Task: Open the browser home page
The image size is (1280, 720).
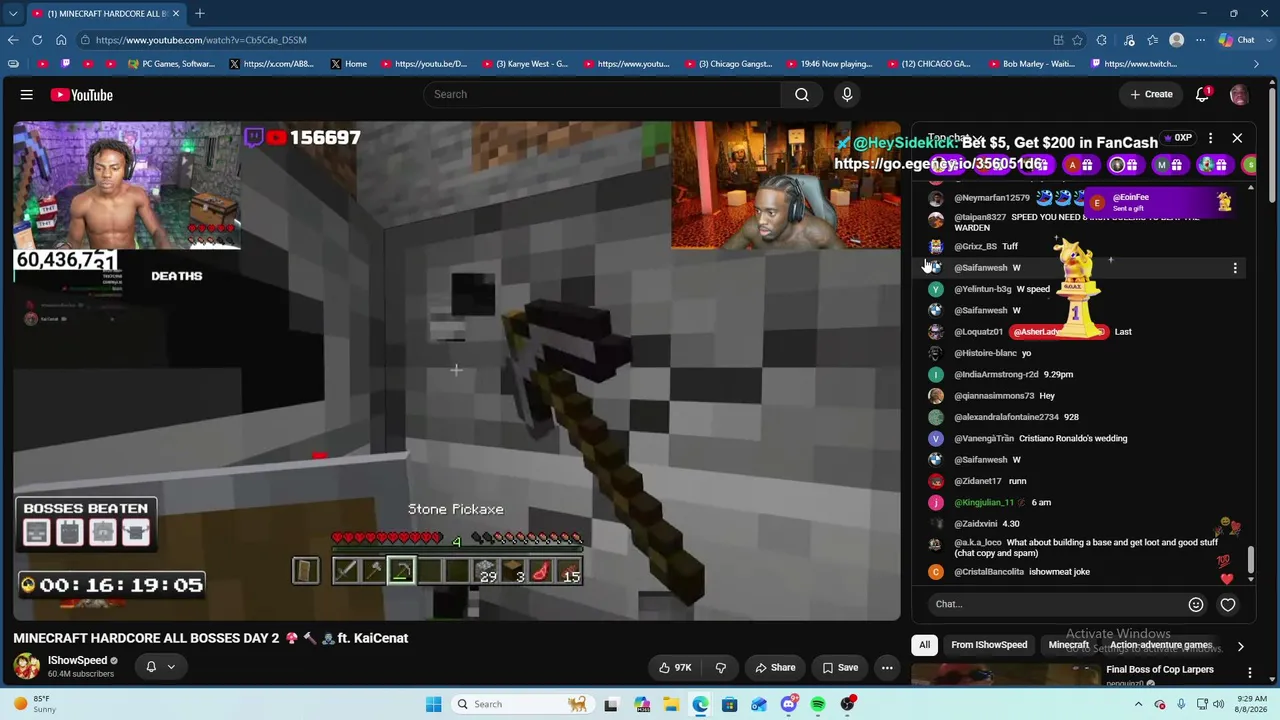Action: (61, 40)
